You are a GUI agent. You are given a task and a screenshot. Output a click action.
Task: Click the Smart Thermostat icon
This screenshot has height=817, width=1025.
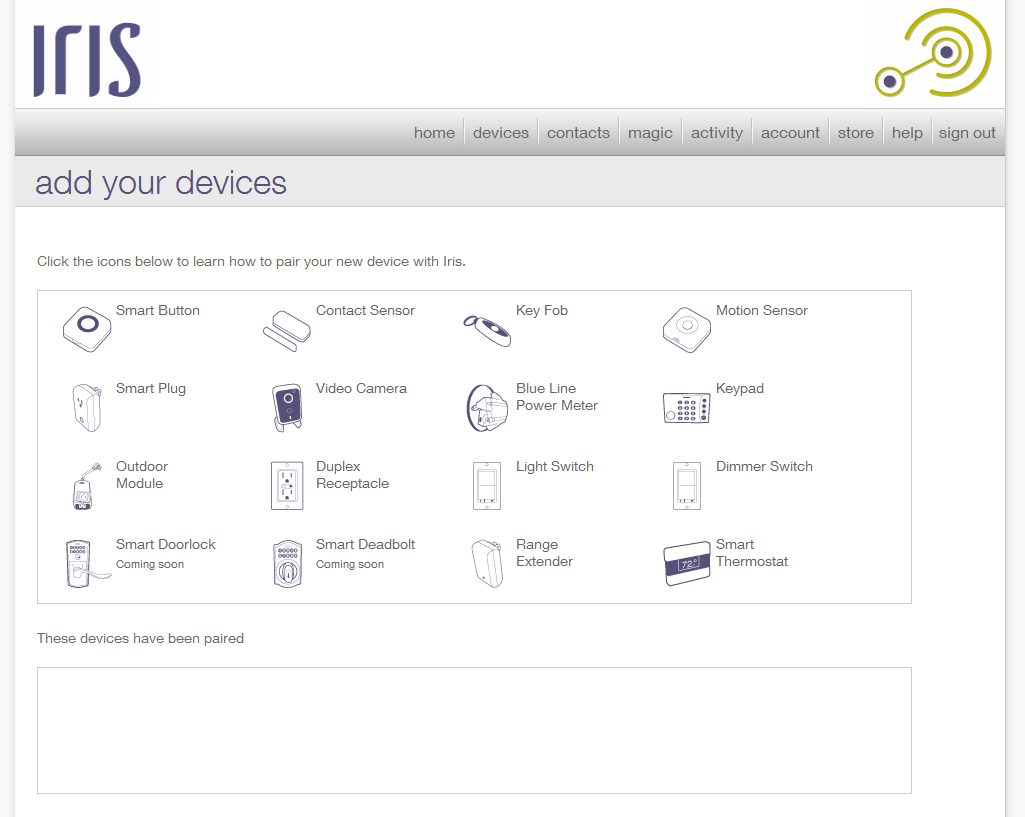tap(686, 564)
